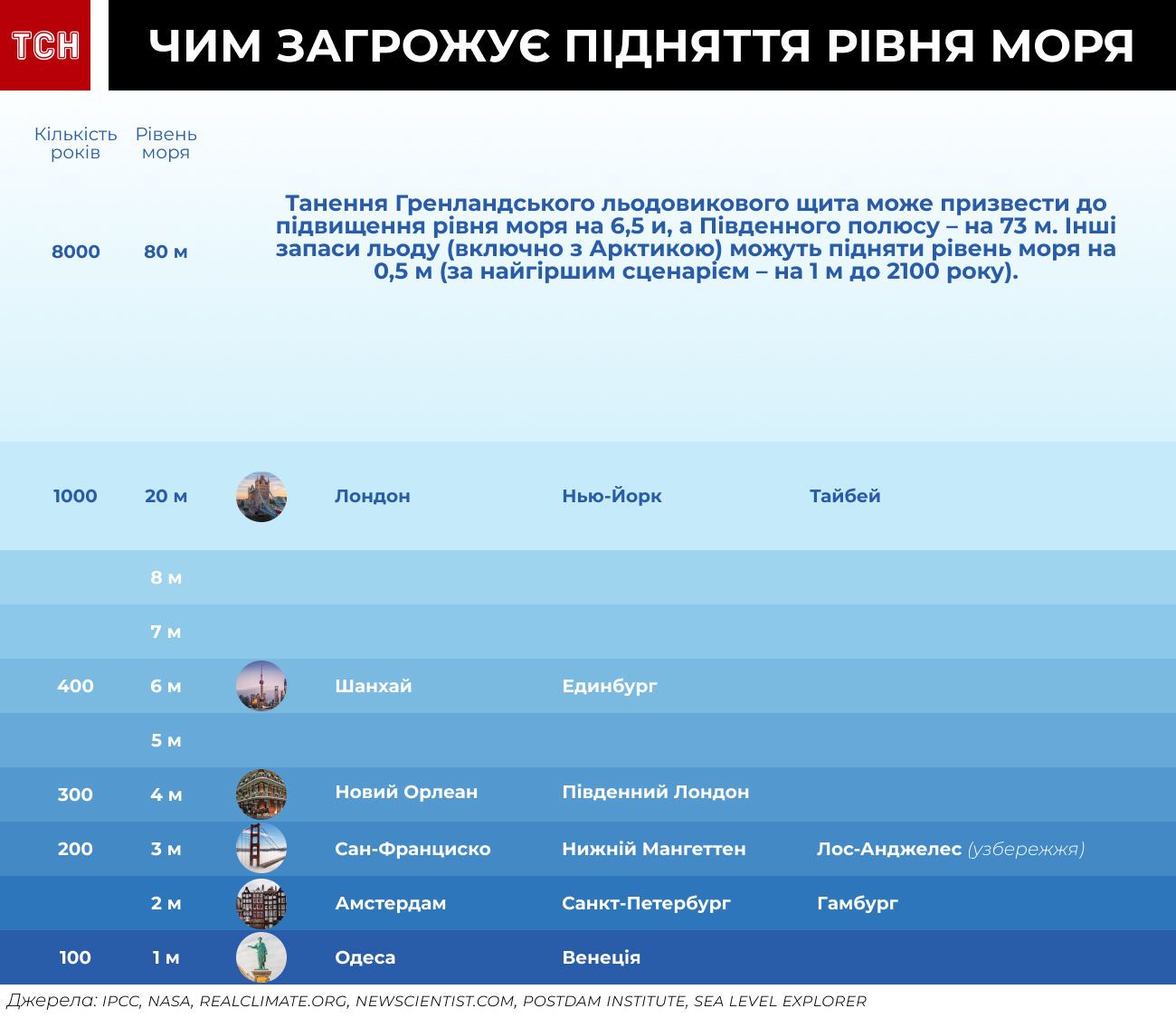
Task: Click the Джерела sources line at bottom
Action: 436,1001
